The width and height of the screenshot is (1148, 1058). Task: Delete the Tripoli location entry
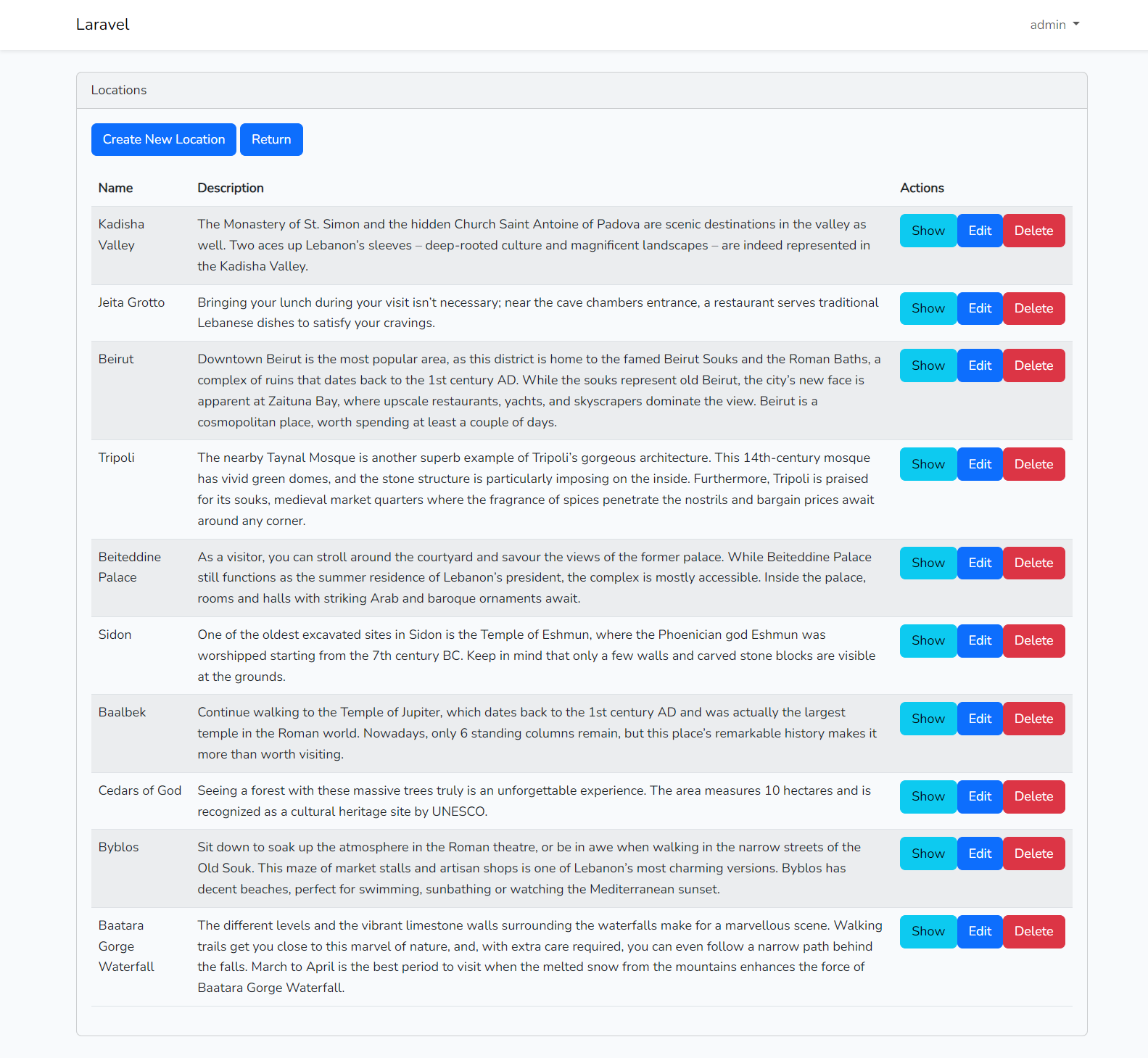coord(1033,463)
